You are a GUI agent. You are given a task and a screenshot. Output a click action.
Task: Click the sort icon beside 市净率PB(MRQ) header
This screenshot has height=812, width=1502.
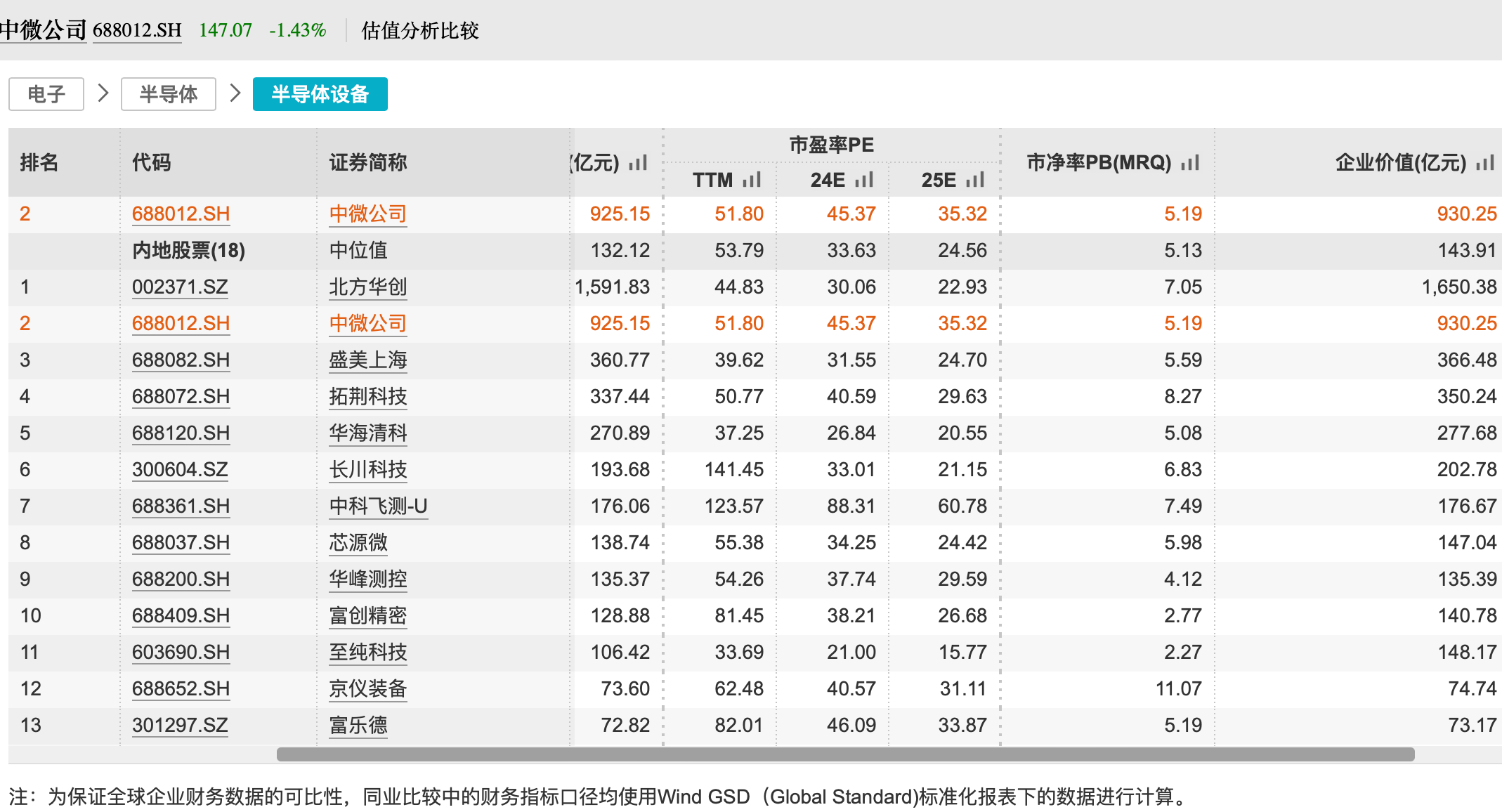coord(1189,163)
